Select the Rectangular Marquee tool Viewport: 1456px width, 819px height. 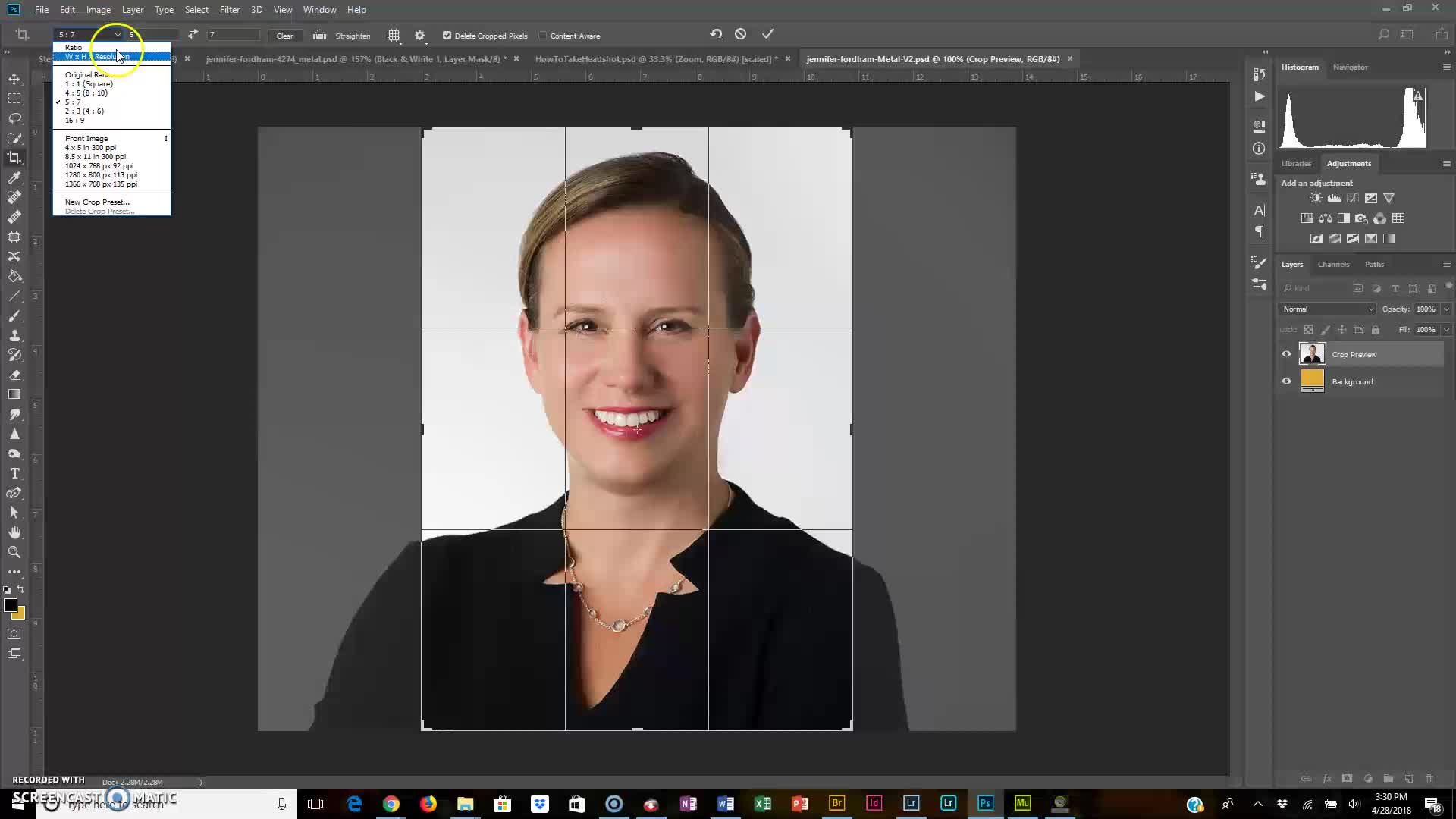click(x=14, y=99)
